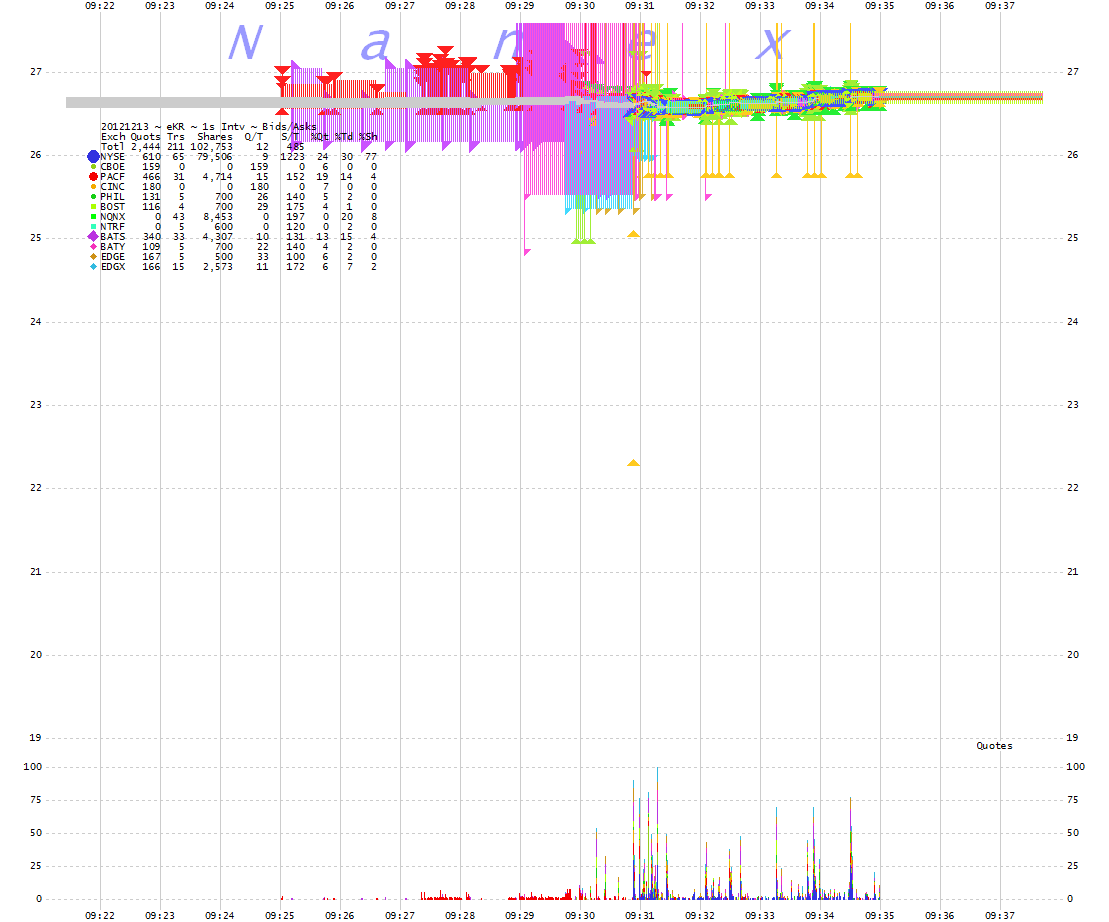
Task: Click the orange CINC legend dot
Action: [93, 187]
